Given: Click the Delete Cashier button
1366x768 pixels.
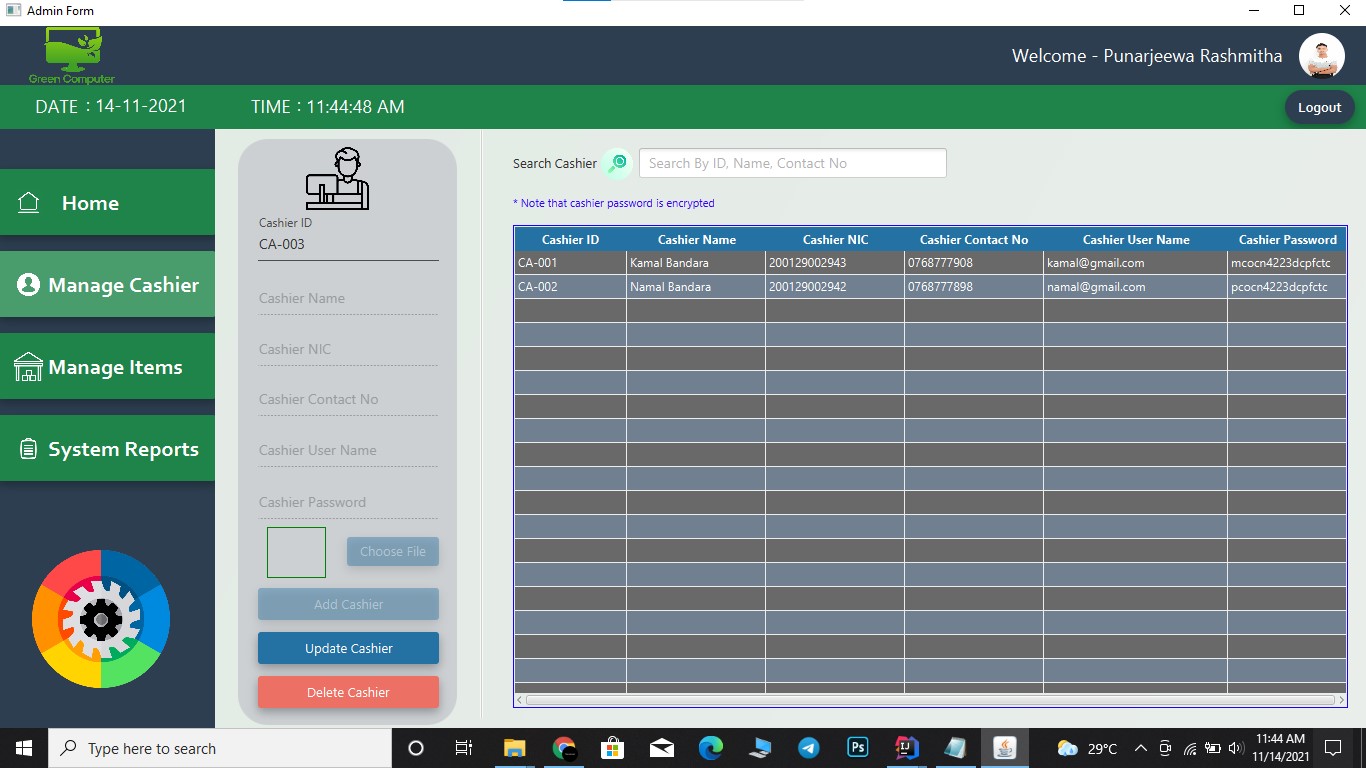Looking at the screenshot, I should point(348,691).
